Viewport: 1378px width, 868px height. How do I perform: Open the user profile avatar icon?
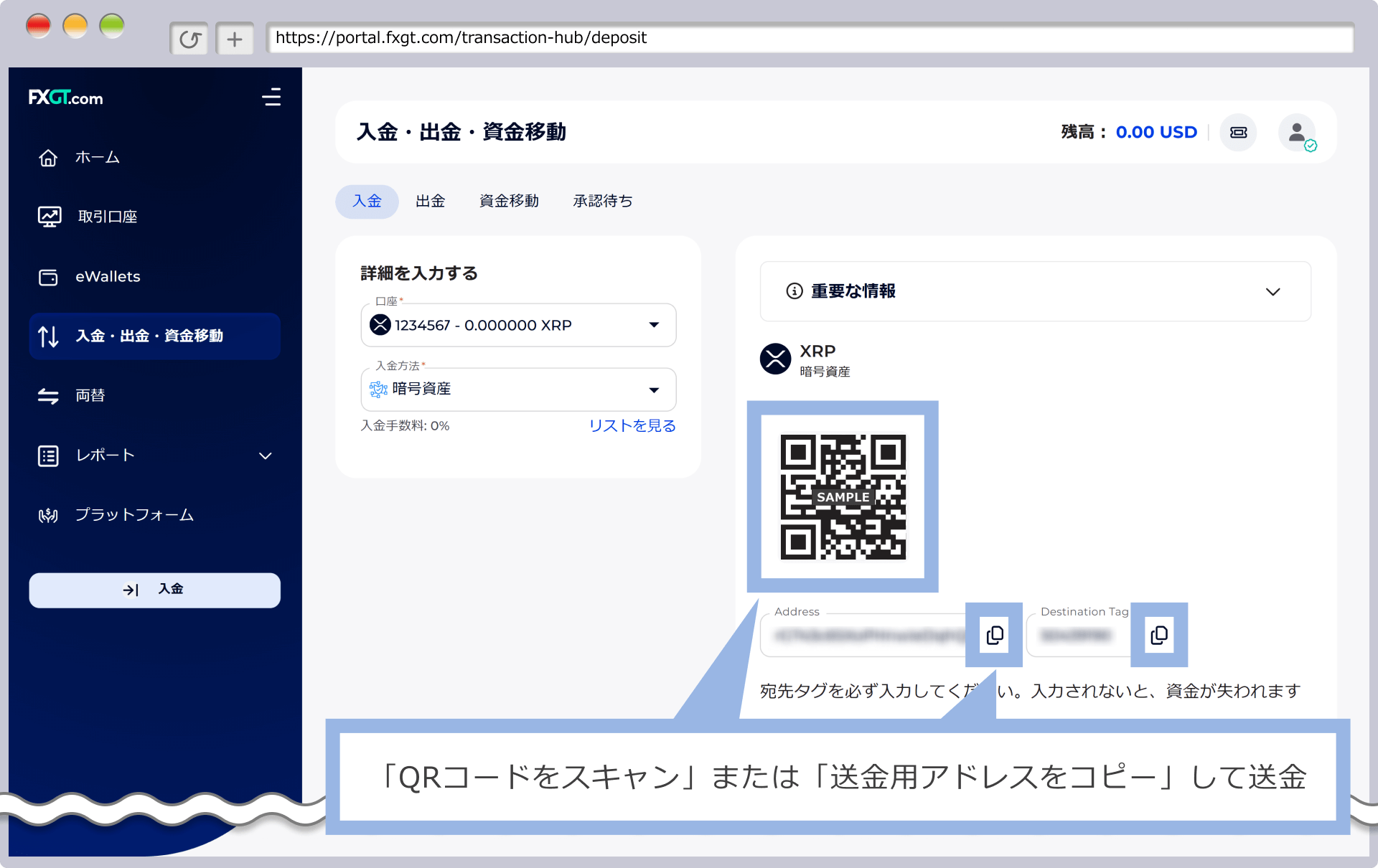tap(1297, 132)
